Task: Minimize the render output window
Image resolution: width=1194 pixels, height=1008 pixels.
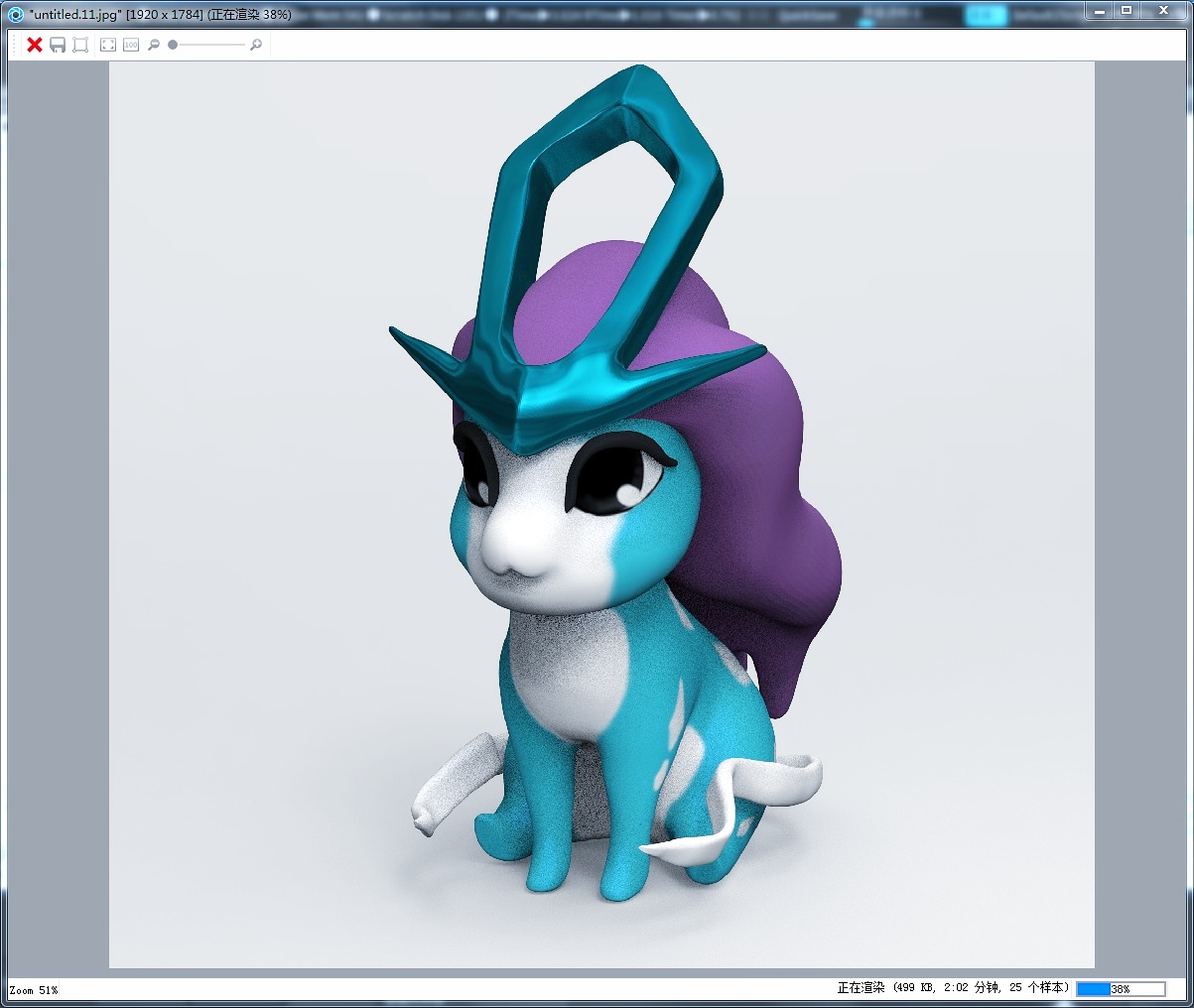Action: point(1100,11)
